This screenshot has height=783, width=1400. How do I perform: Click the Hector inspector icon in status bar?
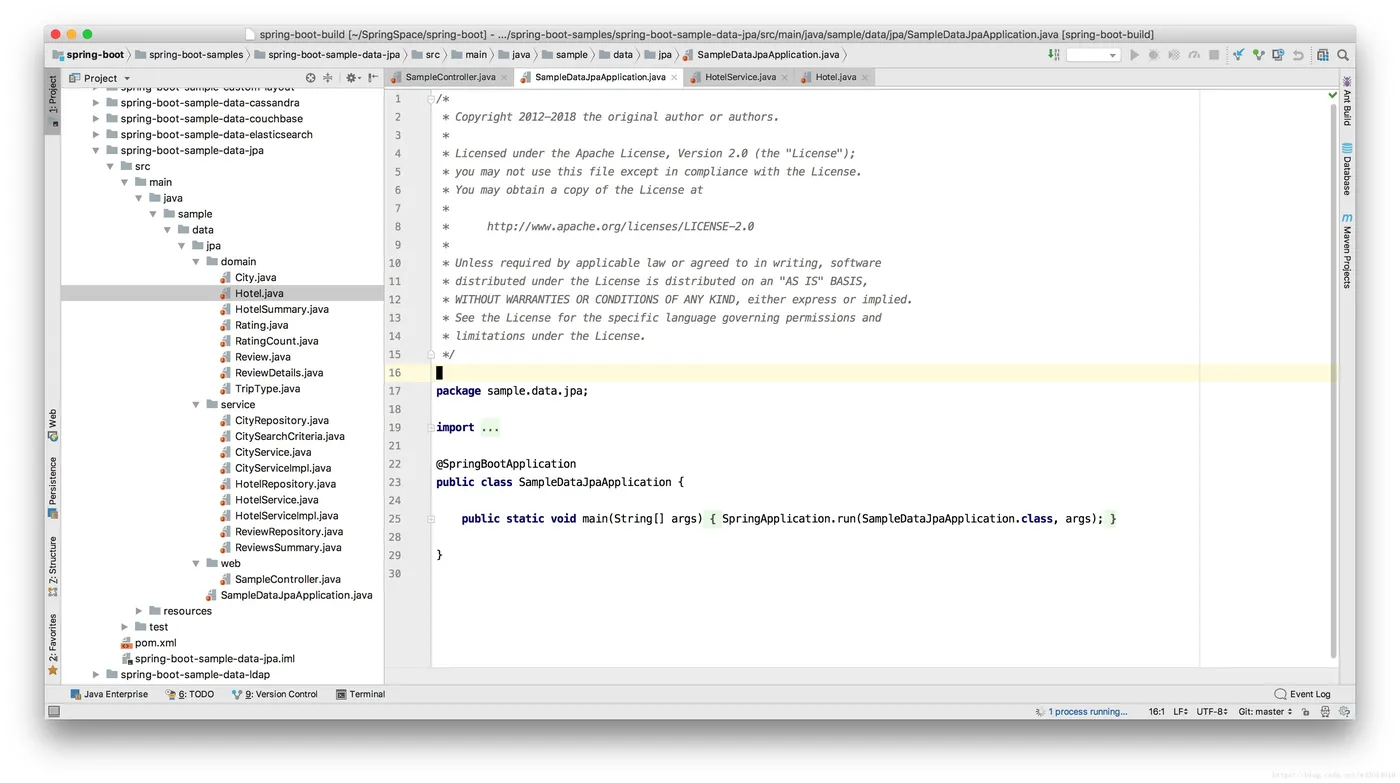[x=1325, y=712]
